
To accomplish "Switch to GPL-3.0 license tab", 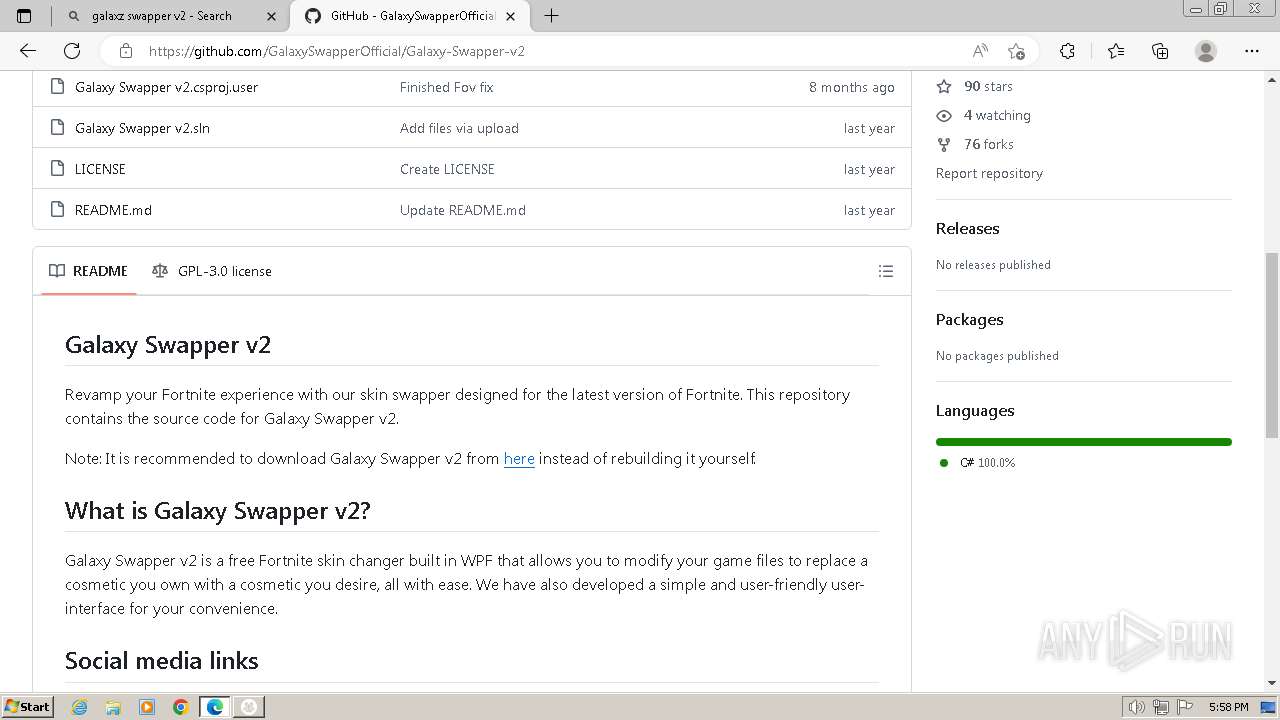I will point(212,271).
